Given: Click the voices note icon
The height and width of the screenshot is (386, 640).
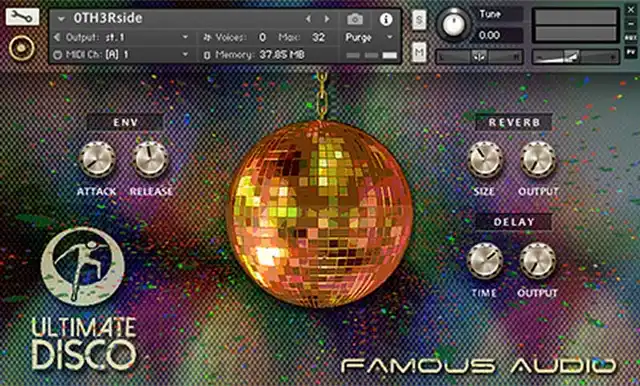Looking at the screenshot, I should click(x=207, y=38).
